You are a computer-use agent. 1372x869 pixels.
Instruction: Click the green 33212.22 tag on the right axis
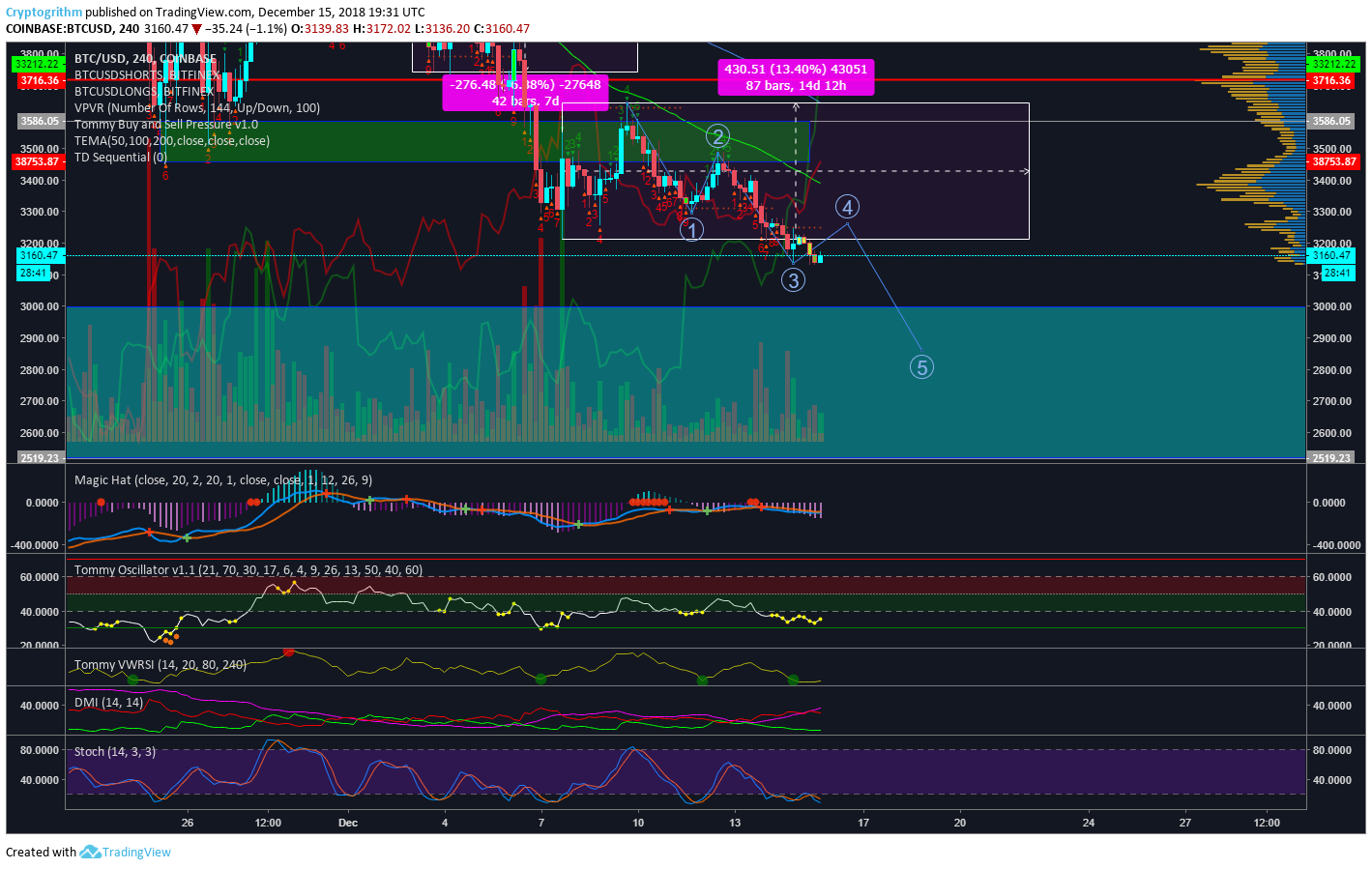tap(1334, 65)
